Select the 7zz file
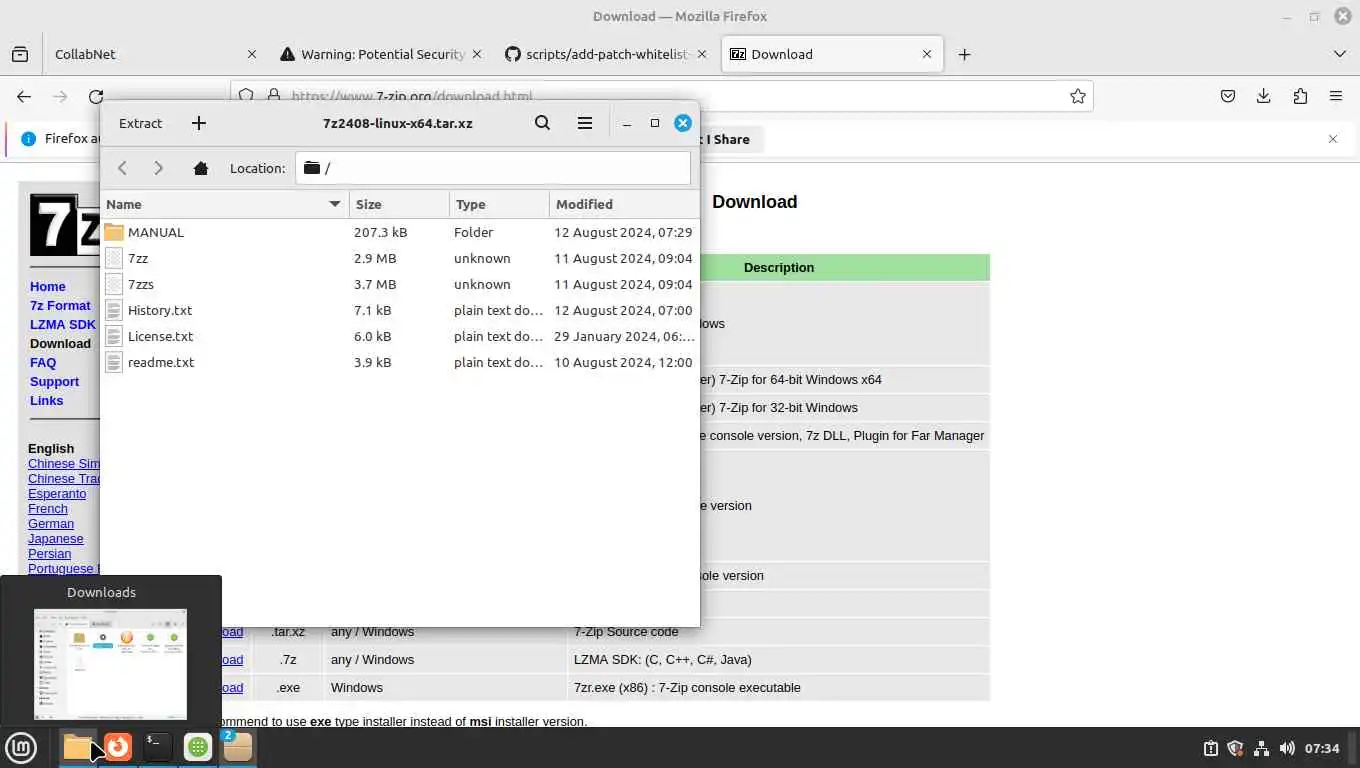 pyautogui.click(x=400, y=258)
